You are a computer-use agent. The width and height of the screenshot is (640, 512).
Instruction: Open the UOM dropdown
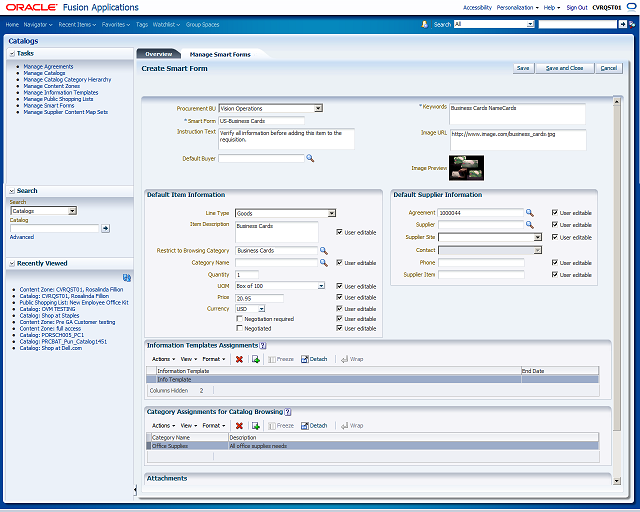(321, 286)
